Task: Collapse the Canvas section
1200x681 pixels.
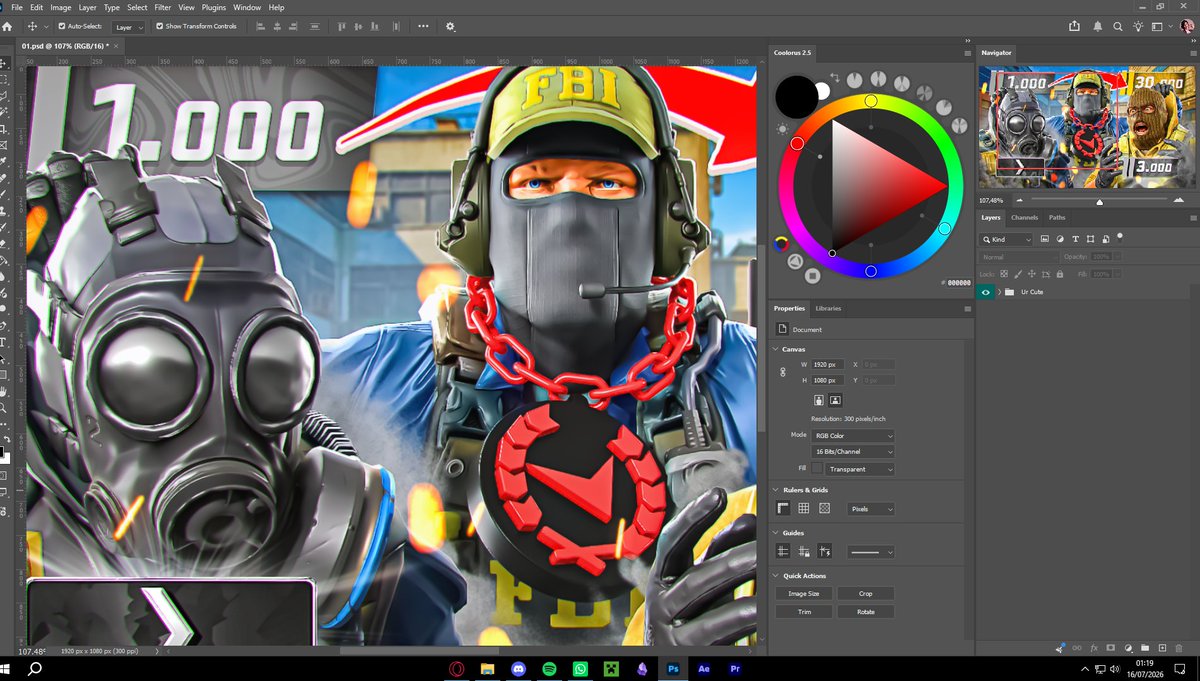Action: (x=776, y=349)
